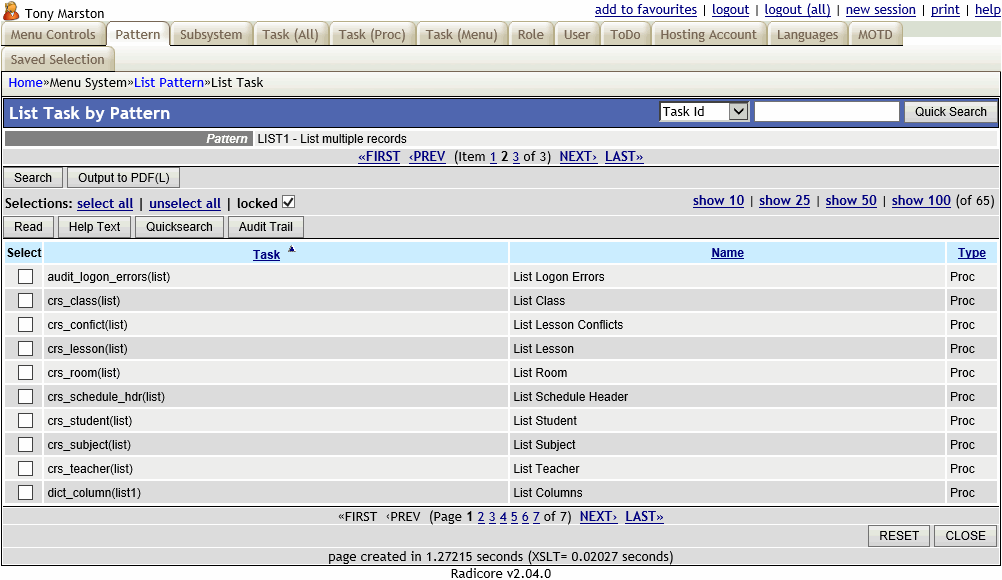Check the locked checkbox
The width and height of the screenshot is (1002, 580).
[288, 202]
